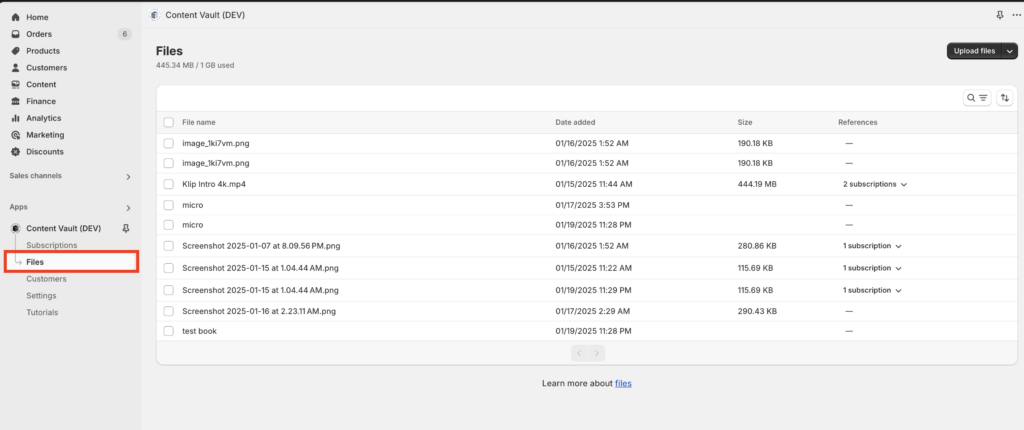The height and width of the screenshot is (430, 1024).
Task: Click the Upload files button
Action: point(974,51)
